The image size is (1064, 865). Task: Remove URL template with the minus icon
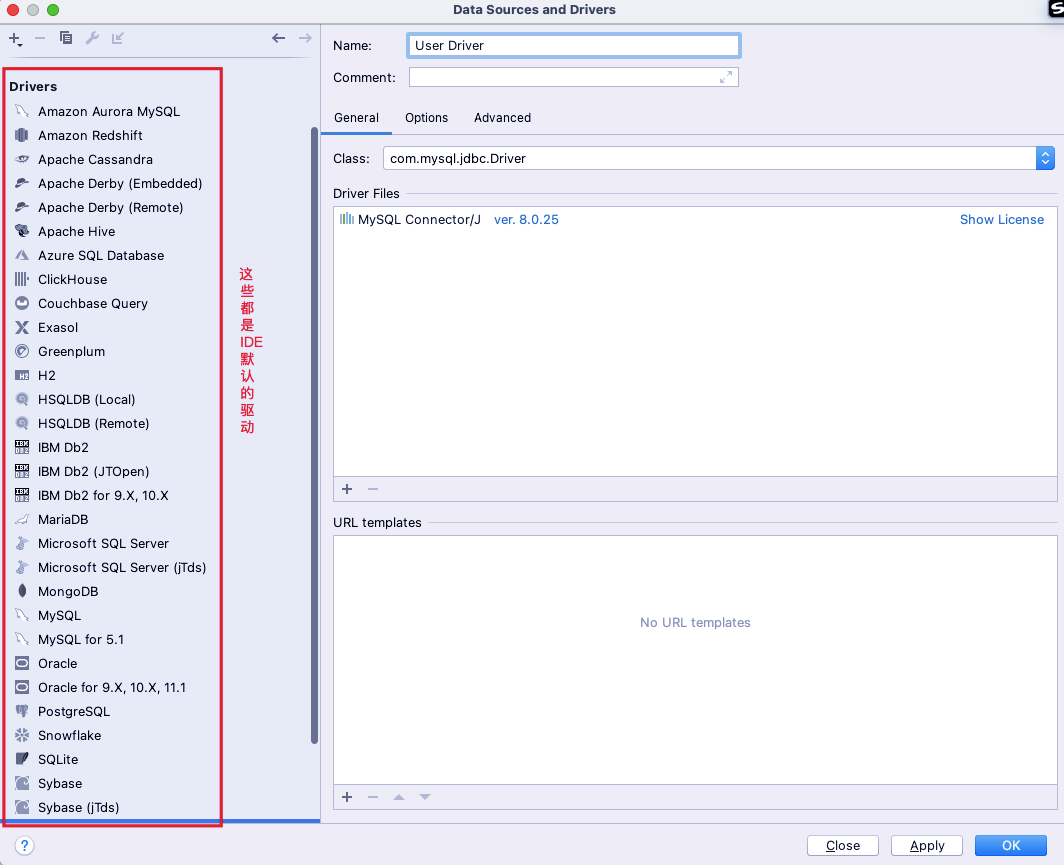(373, 797)
